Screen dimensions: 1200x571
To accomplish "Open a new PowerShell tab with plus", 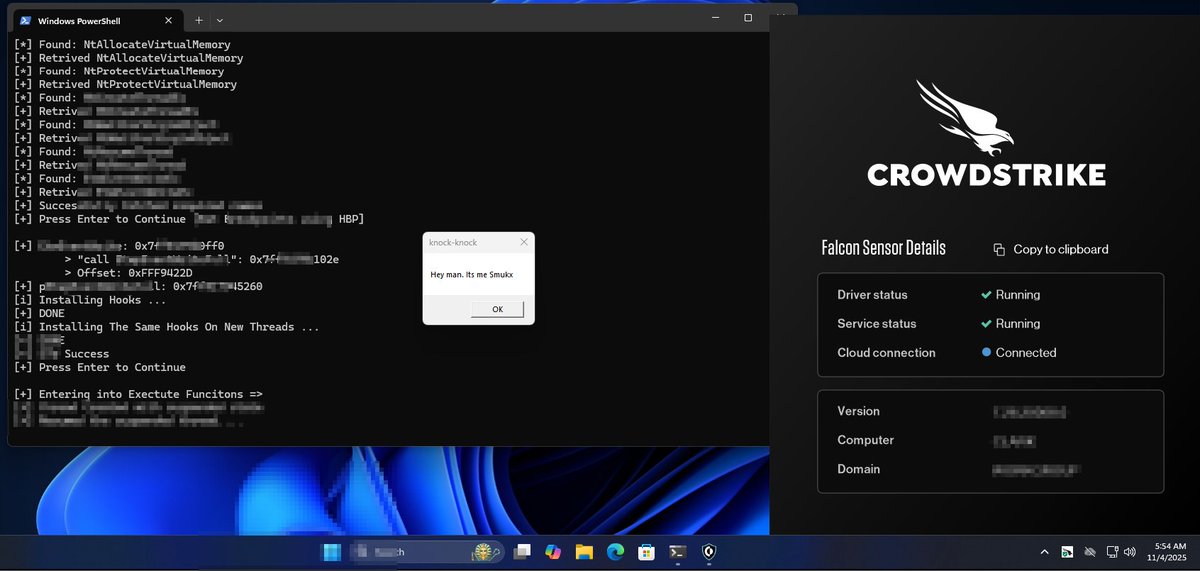I will pyautogui.click(x=198, y=20).
